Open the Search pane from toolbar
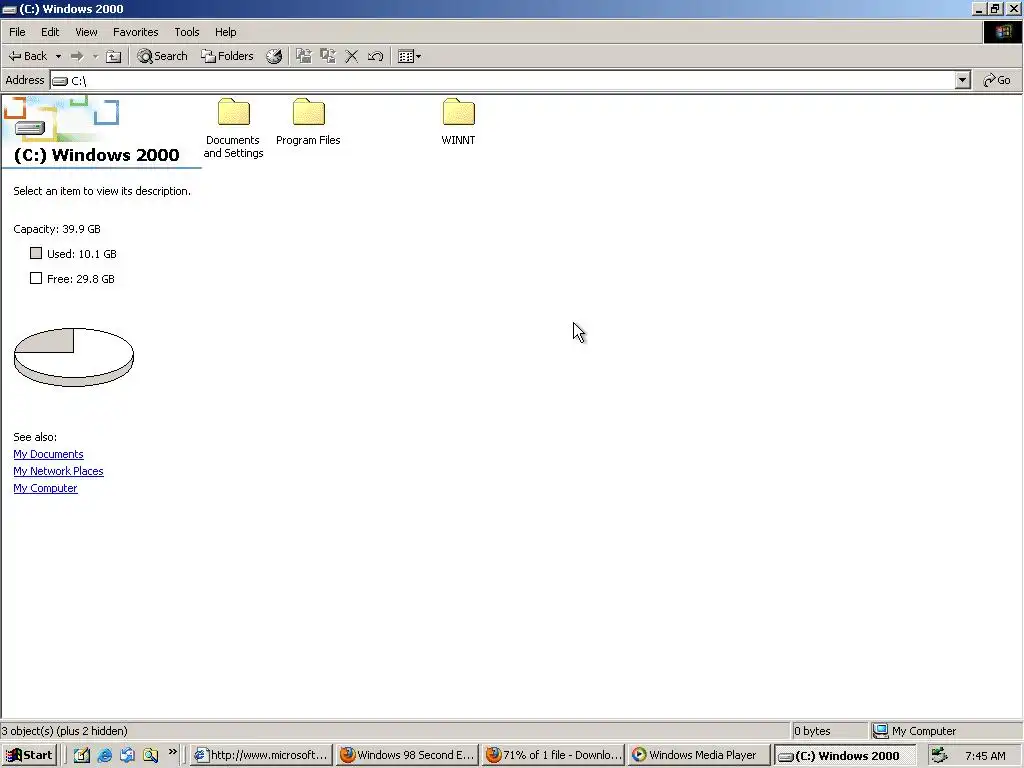The height and width of the screenshot is (768, 1024). tap(162, 56)
